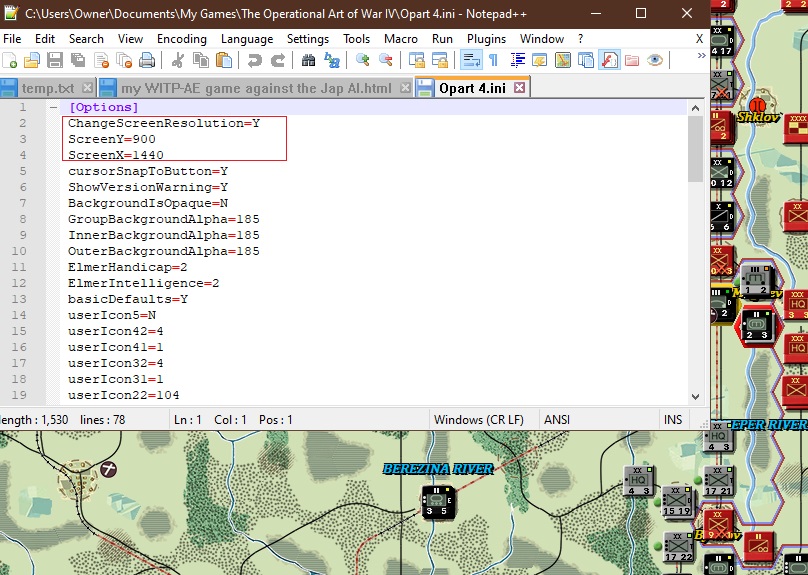Open the Replace dialog icon
The height and width of the screenshot is (575, 808).
click(331, 60)
